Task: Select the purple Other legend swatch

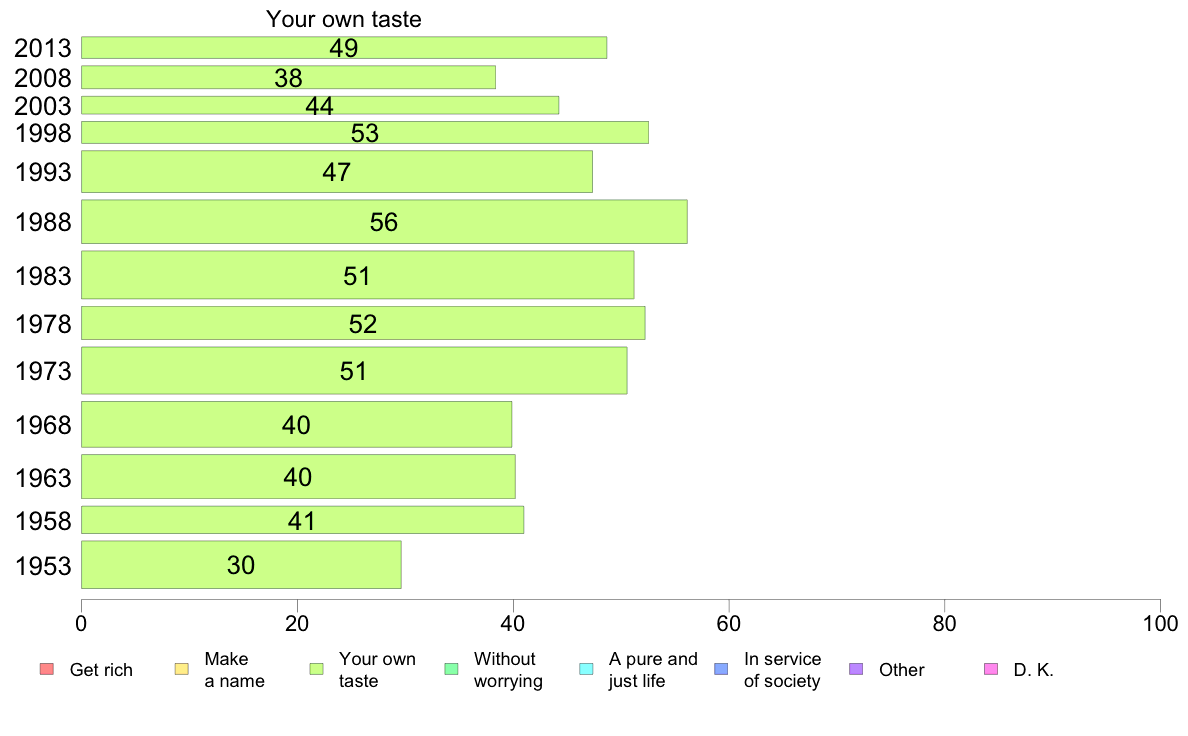Action: click(855, 669)
